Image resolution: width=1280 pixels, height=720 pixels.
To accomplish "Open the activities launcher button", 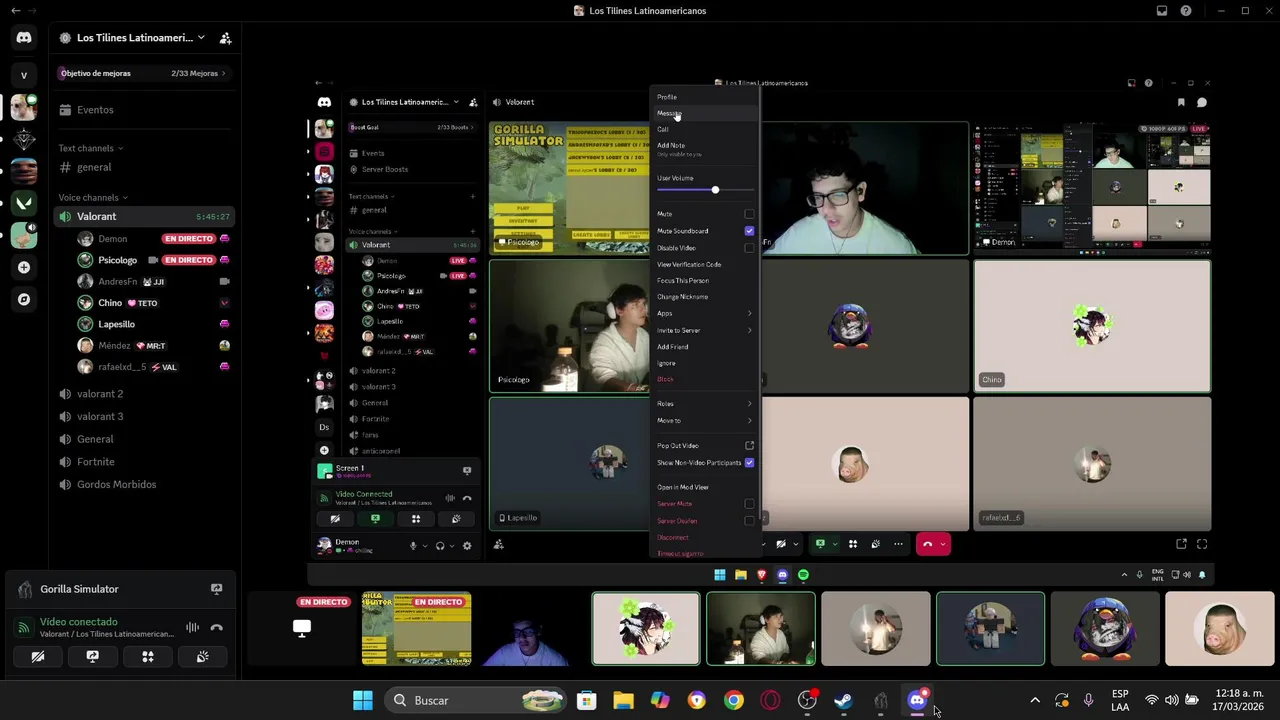I will (x=147, y=657).
